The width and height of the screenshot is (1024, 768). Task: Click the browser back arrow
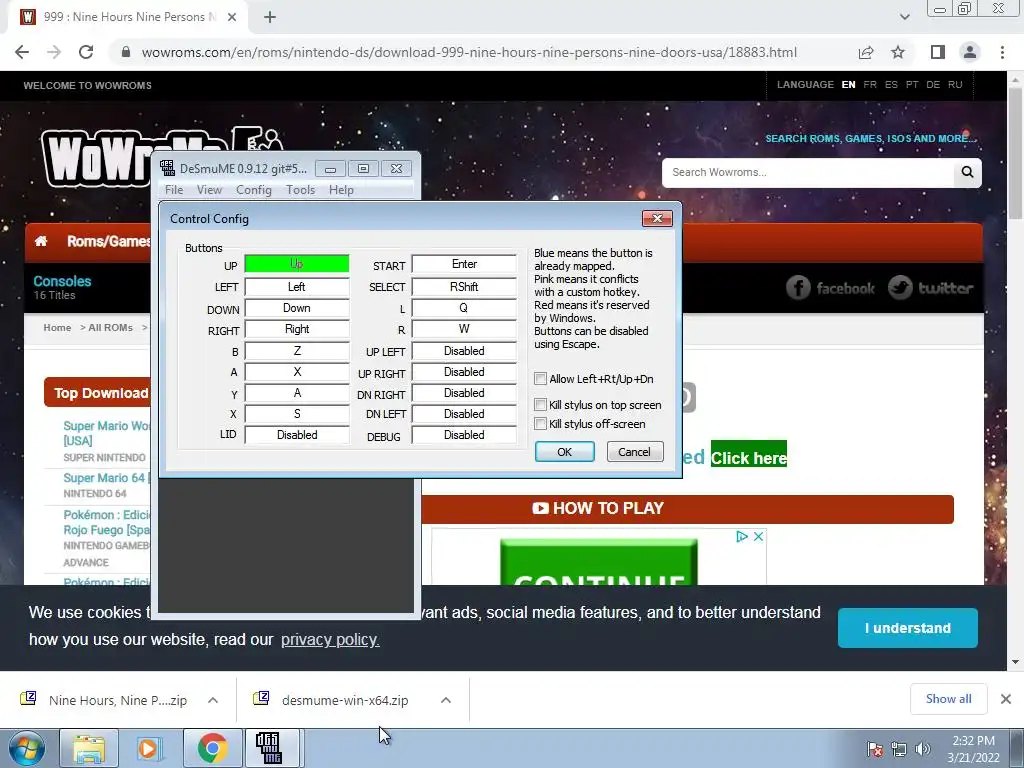22,52
